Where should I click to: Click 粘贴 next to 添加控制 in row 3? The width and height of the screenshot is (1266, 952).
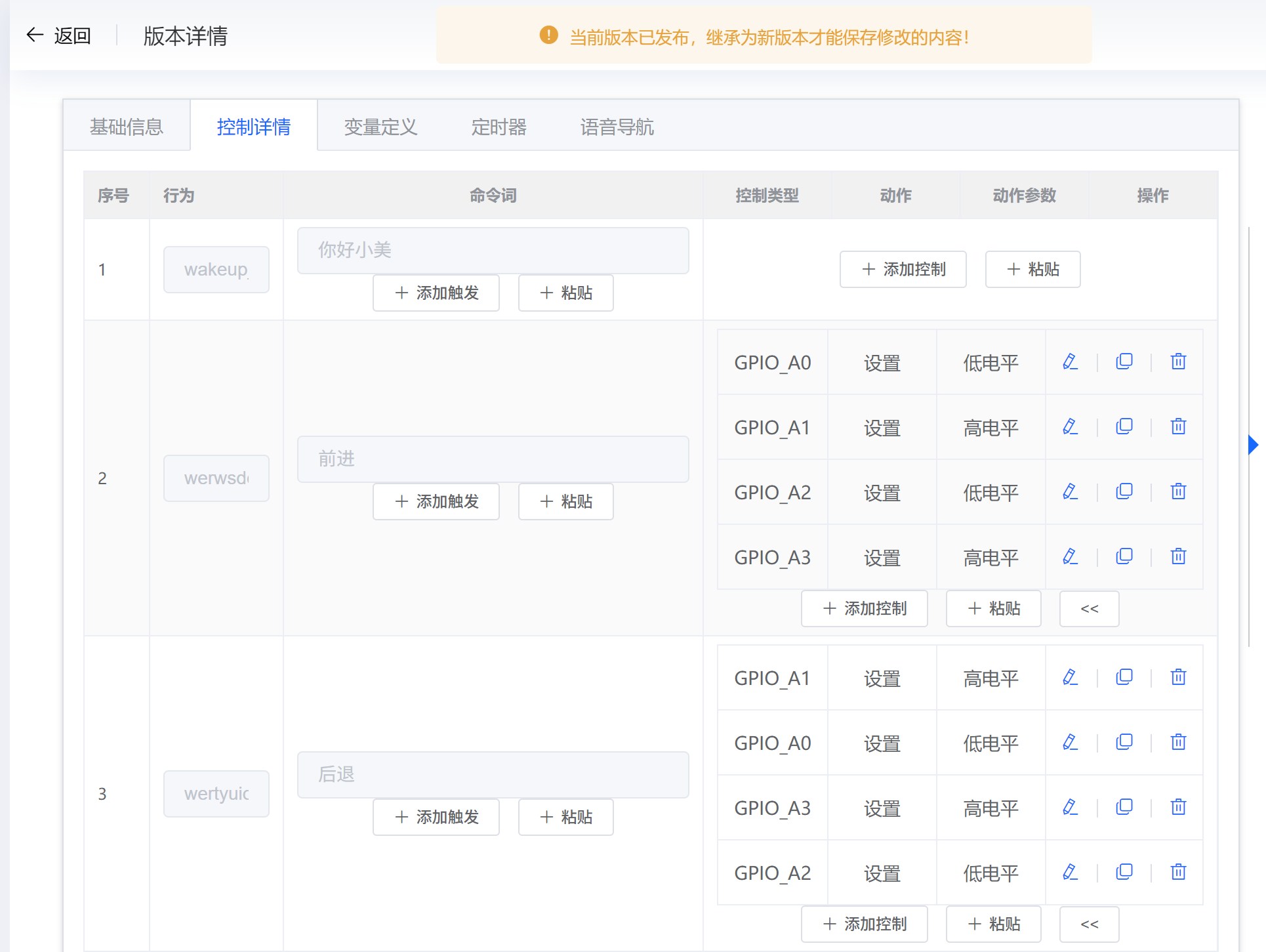tap(993, 924)
